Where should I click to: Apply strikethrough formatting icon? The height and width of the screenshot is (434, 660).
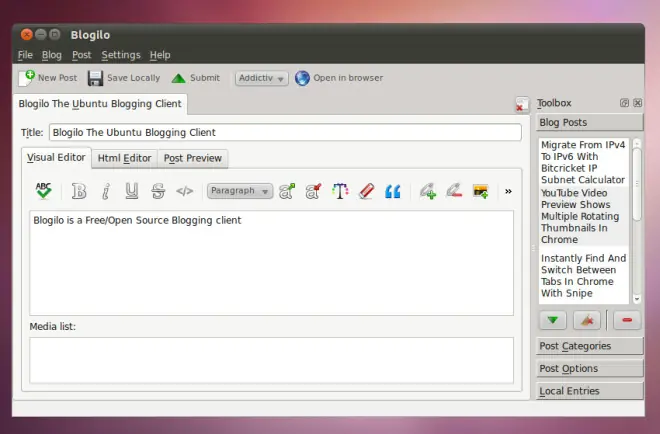click(158, 191)
